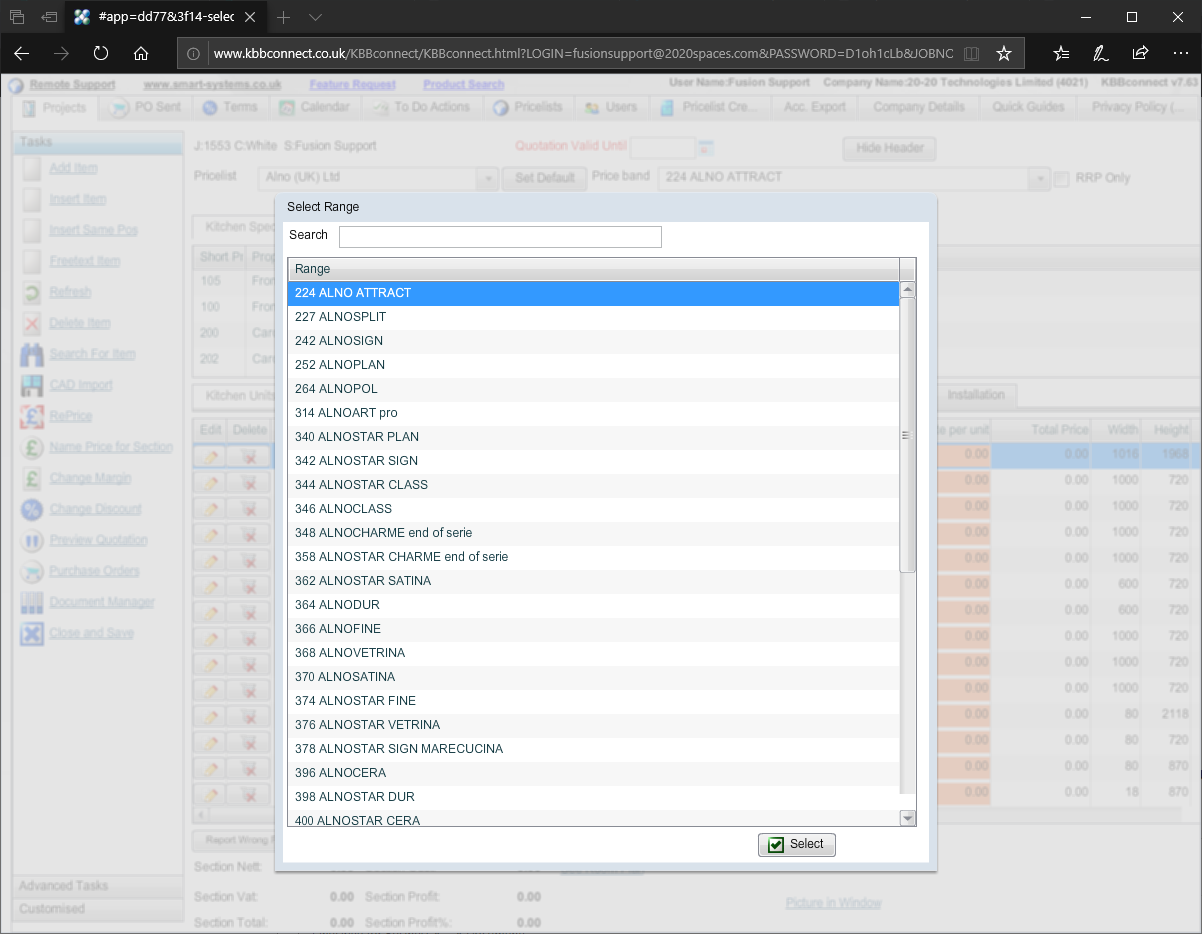
Task: Click the range list scroll down arrow
Action: point(908,818)
